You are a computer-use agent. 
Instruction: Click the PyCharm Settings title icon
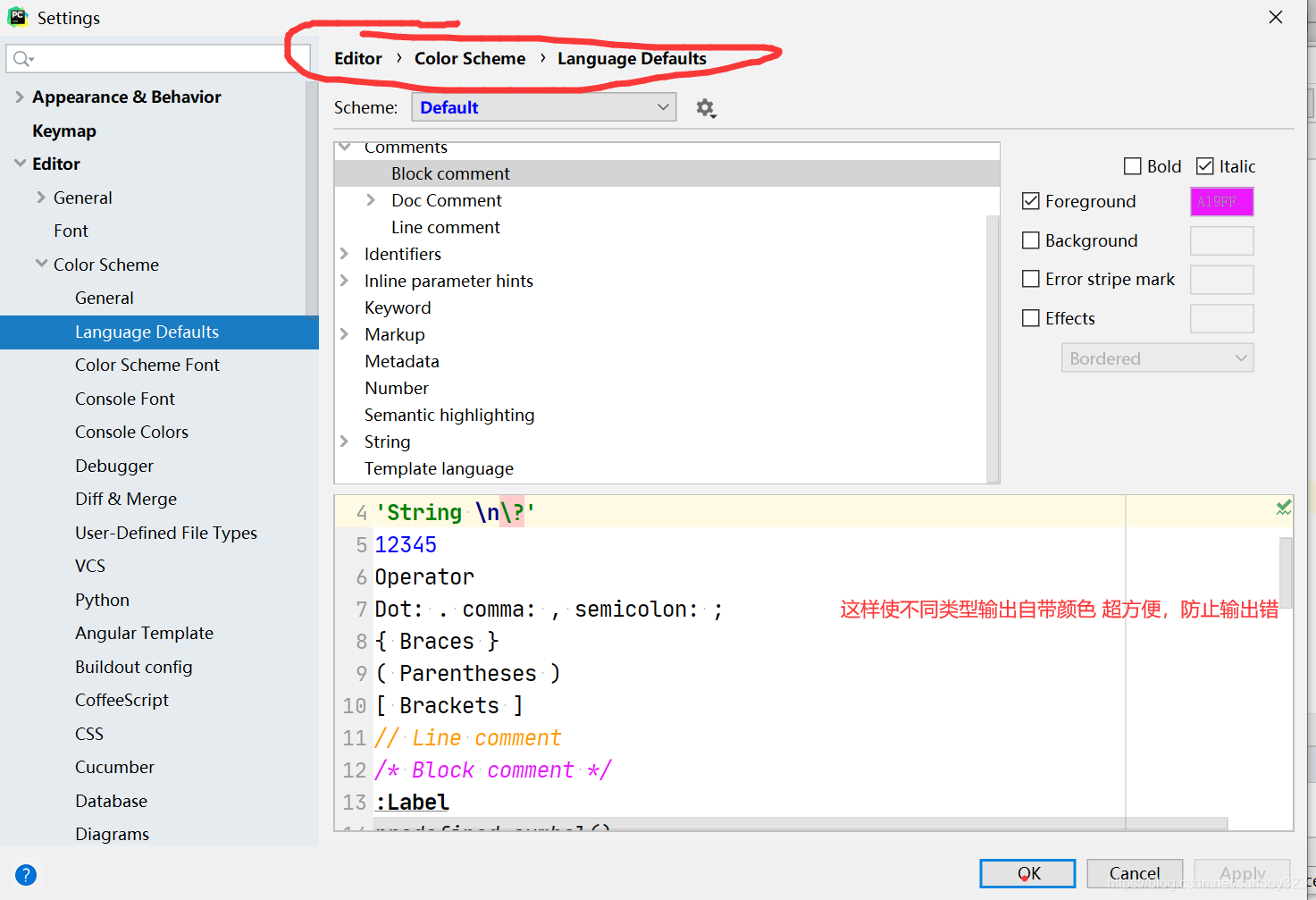[x=17, y=17]
